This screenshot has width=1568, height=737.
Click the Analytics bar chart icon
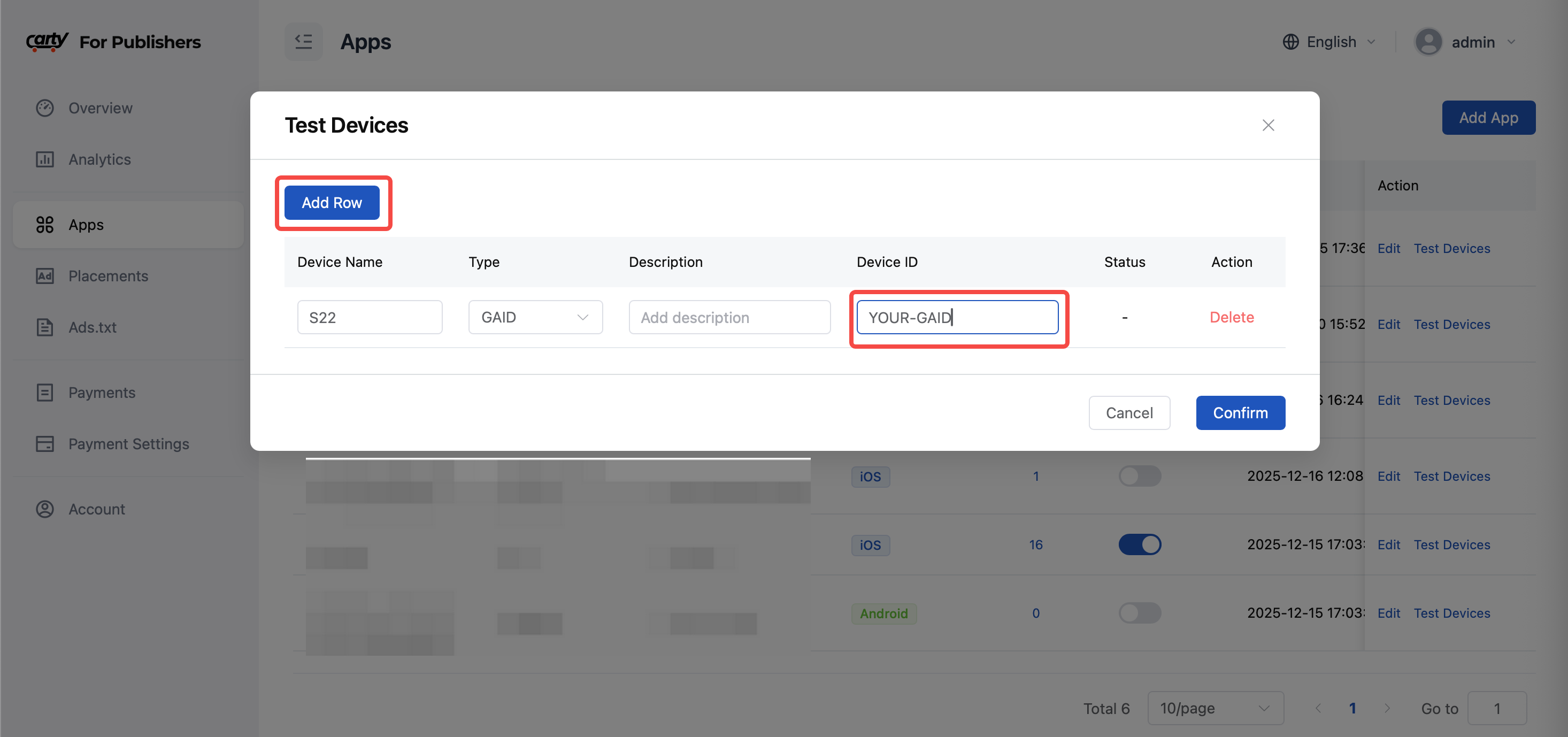(44, 159)
